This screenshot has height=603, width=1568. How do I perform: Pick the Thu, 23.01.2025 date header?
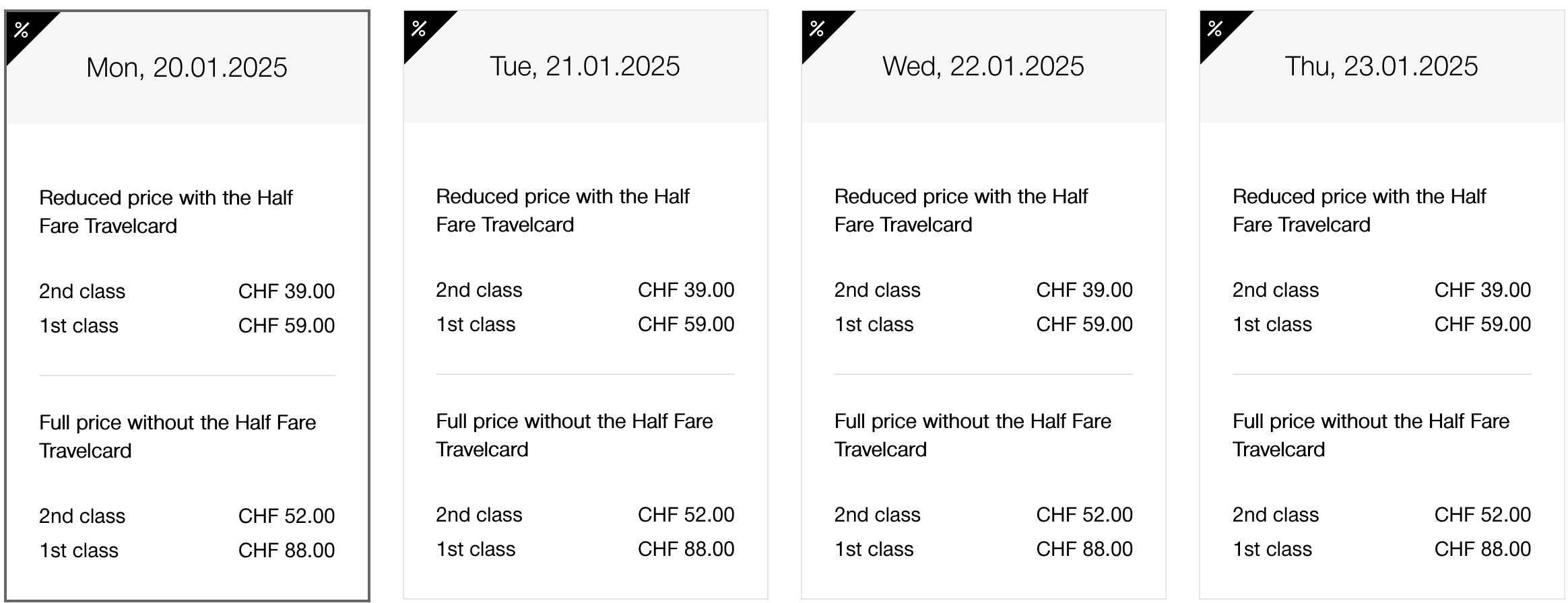click(x=1381, y=67)
